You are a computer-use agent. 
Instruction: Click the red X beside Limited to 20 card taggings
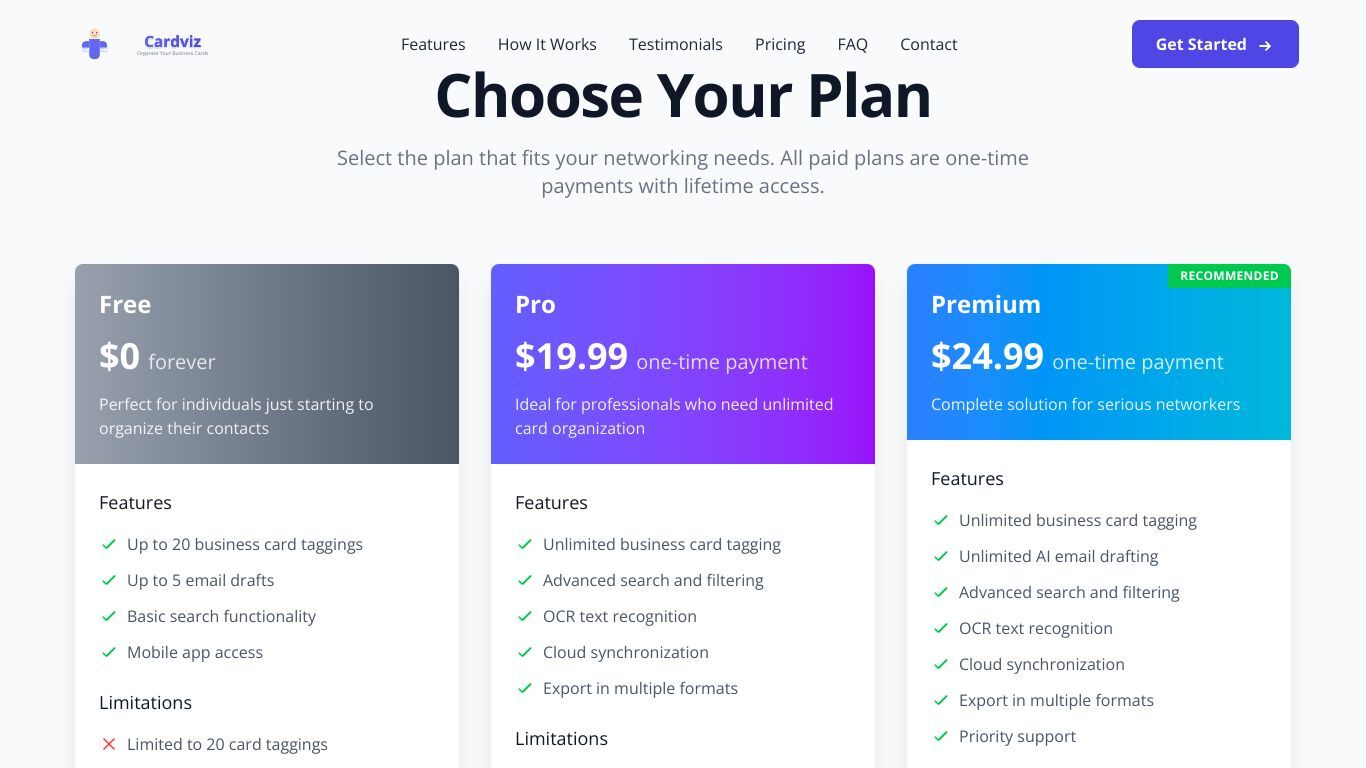(x=109, y=744)
